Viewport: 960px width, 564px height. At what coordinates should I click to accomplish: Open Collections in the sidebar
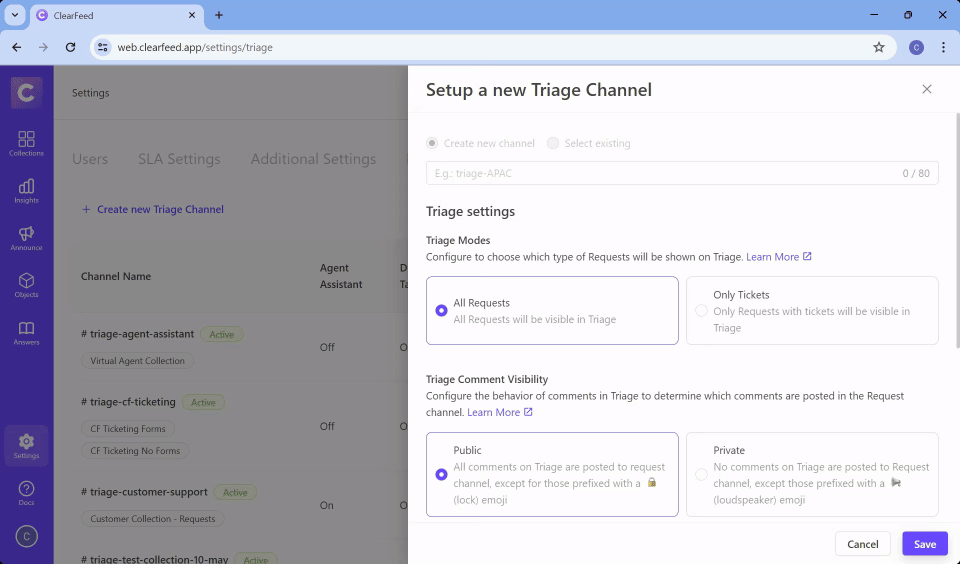point(26,143)
